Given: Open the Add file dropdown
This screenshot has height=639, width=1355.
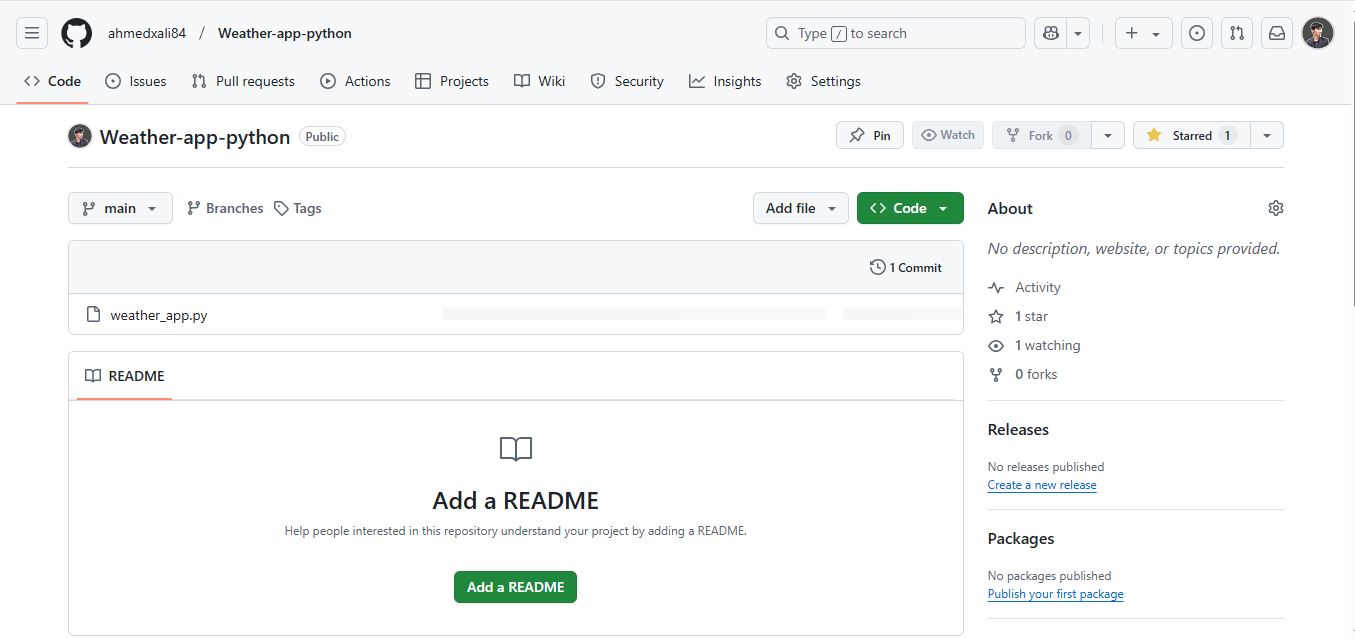Looking at the screenshot, I should coord(800,208).
